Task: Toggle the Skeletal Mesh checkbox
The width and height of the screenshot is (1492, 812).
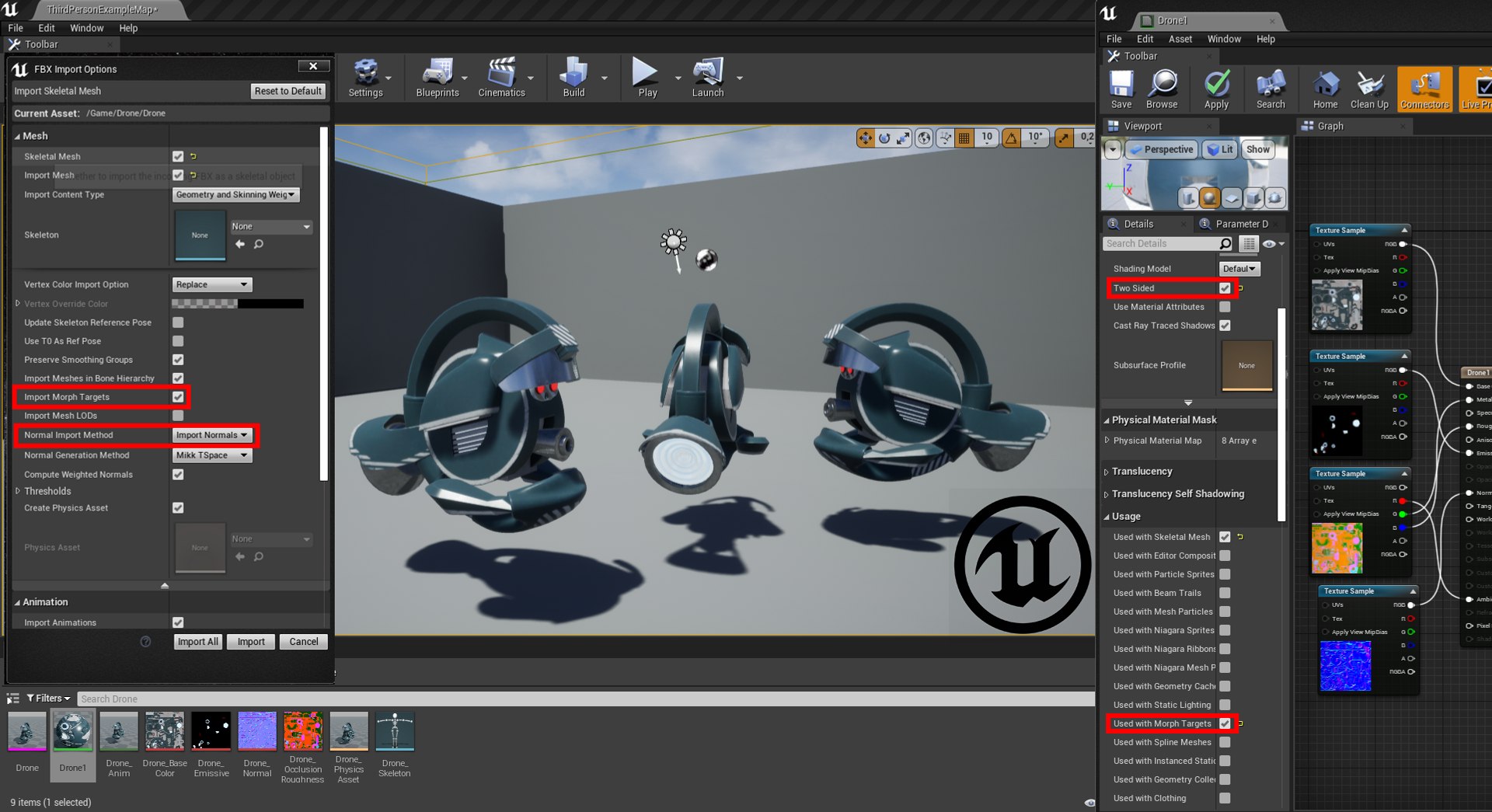Action: pos(178,156)
